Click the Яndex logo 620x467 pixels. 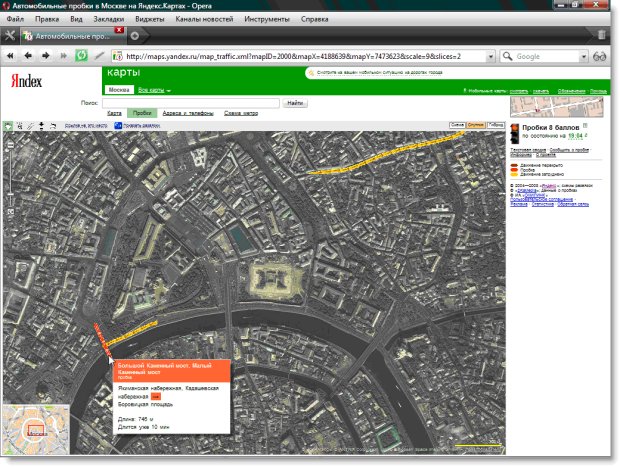26,81
